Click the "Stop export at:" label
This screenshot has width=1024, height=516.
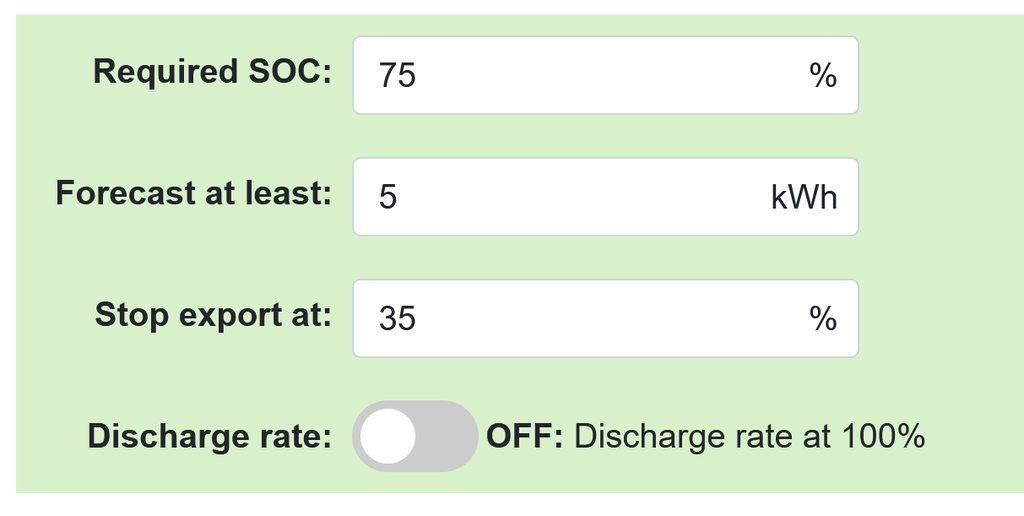tap(212, 315)
